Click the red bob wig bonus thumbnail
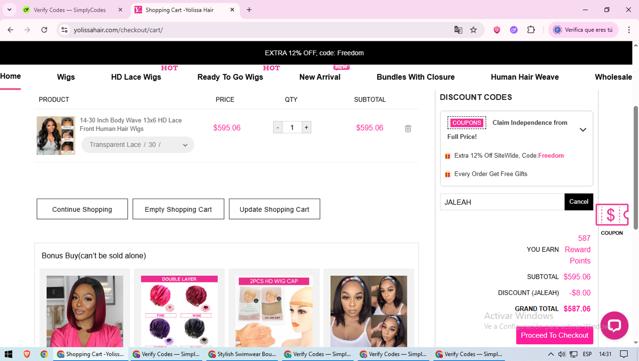Viewport: 639px width, 361px height. (84, 311)
